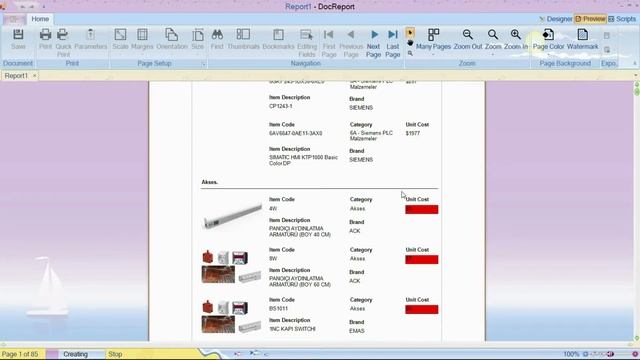The width and height of the screenshot is (640, 360).
Task: Click the CP1243-1 item description
Action: click(280, 106)
